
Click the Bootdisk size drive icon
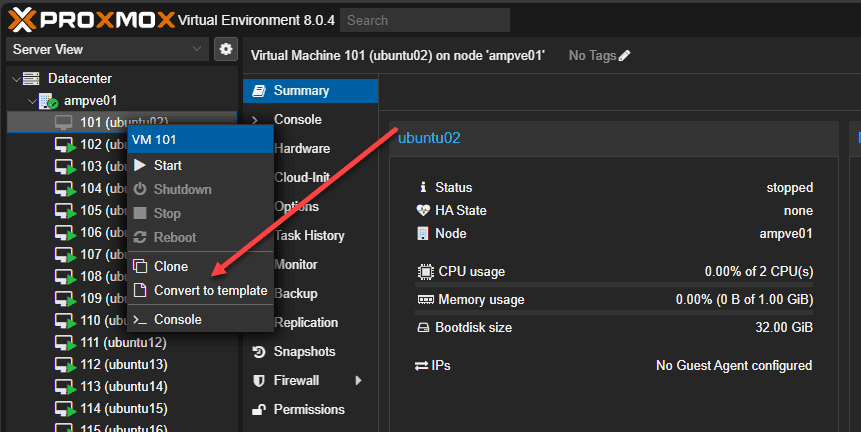(x=423, y=328)
